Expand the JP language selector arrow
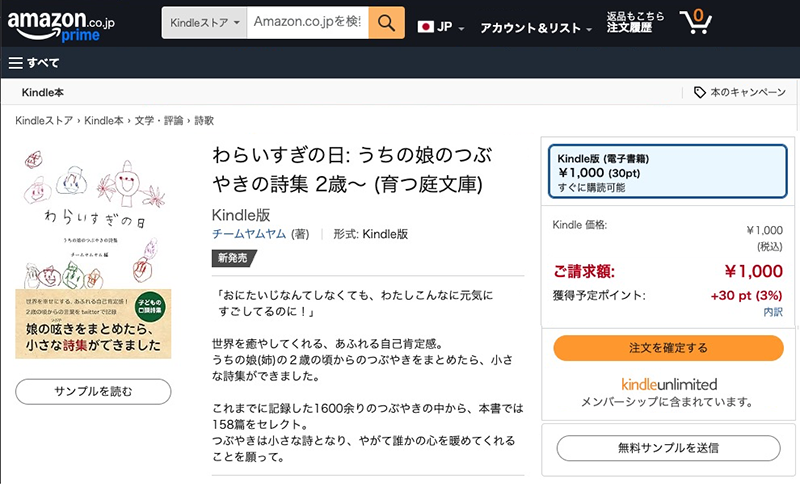800x487 pixels. (x=461, y=29)
